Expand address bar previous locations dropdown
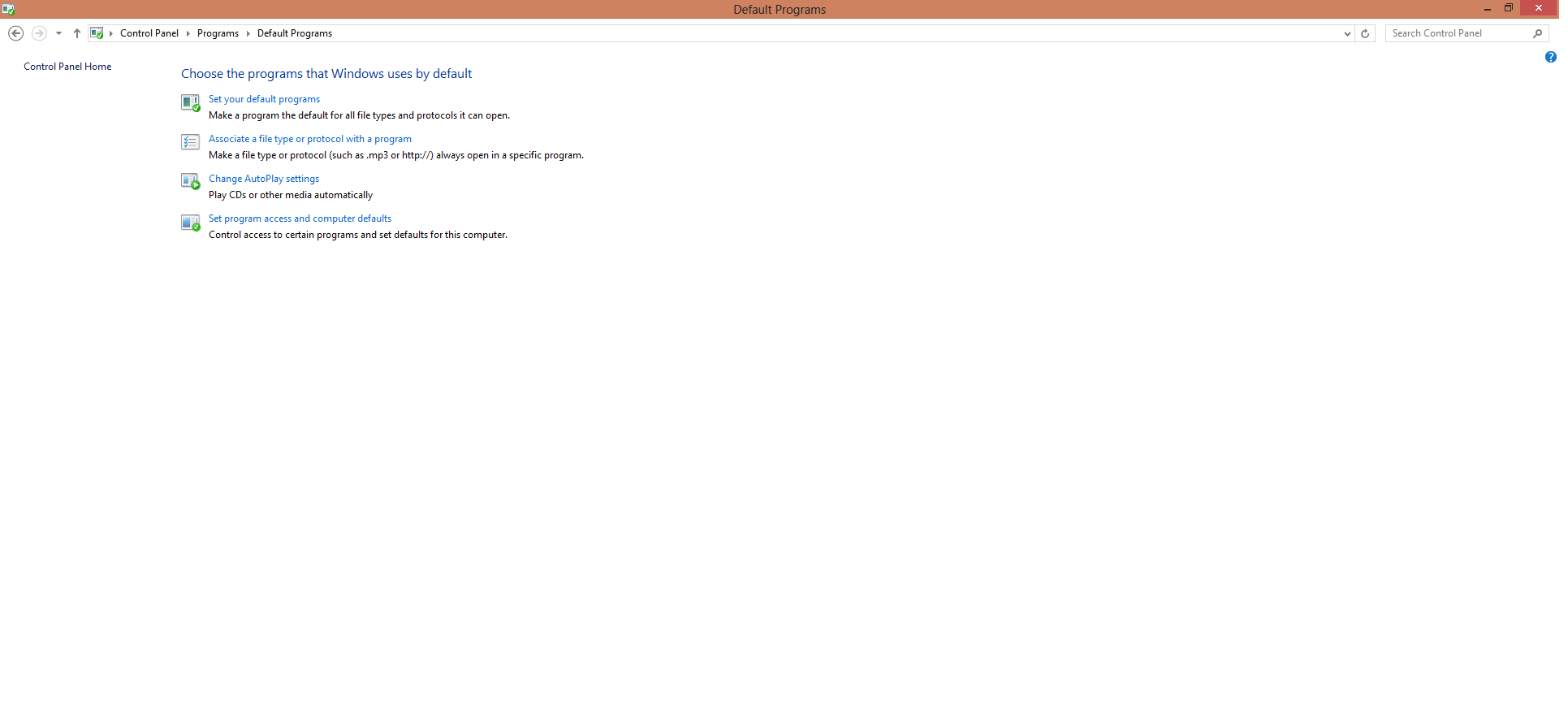This screenshot has width=1568, height=714. [1347, 33]
